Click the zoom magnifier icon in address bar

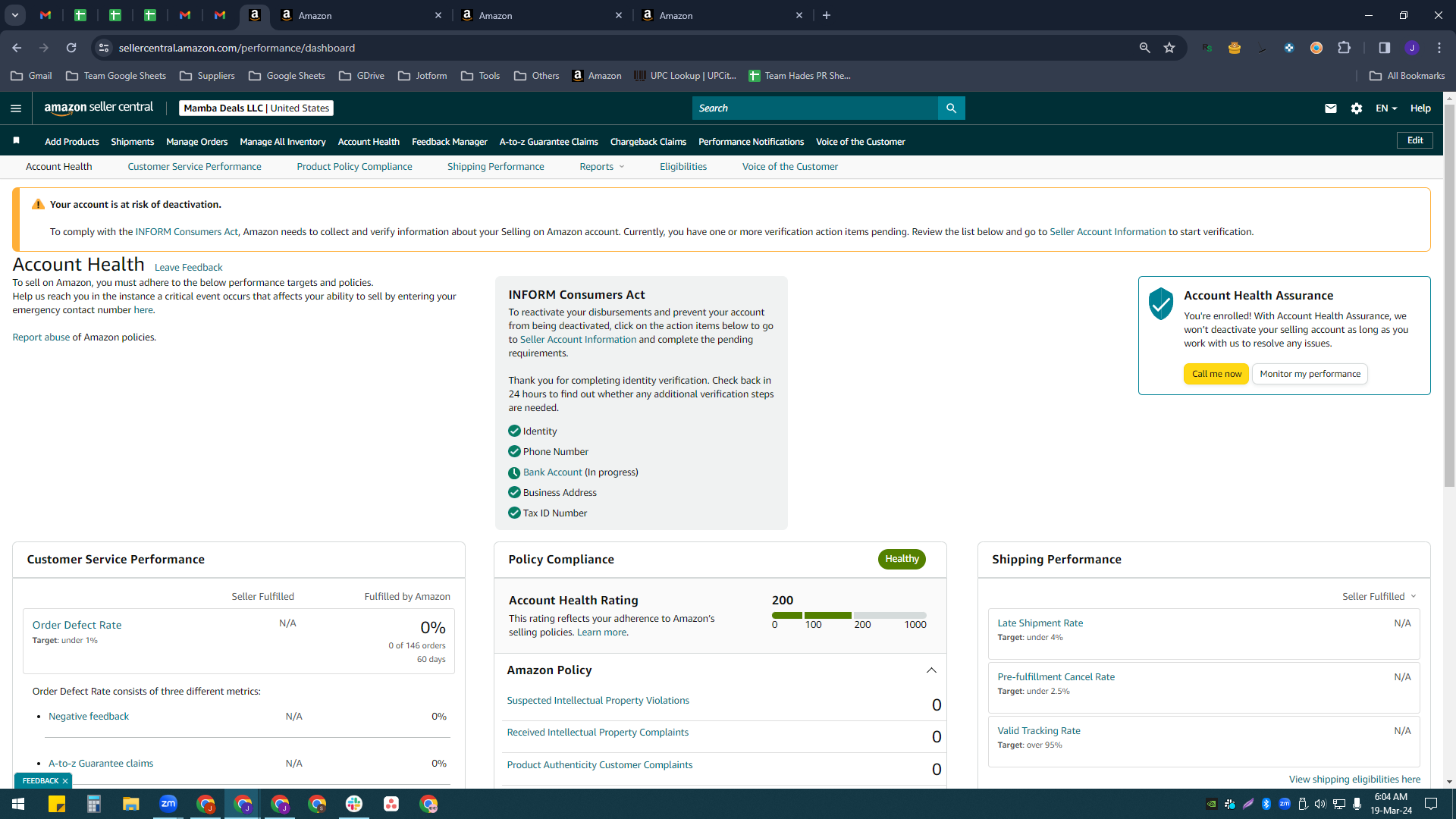pos(1144,48)
